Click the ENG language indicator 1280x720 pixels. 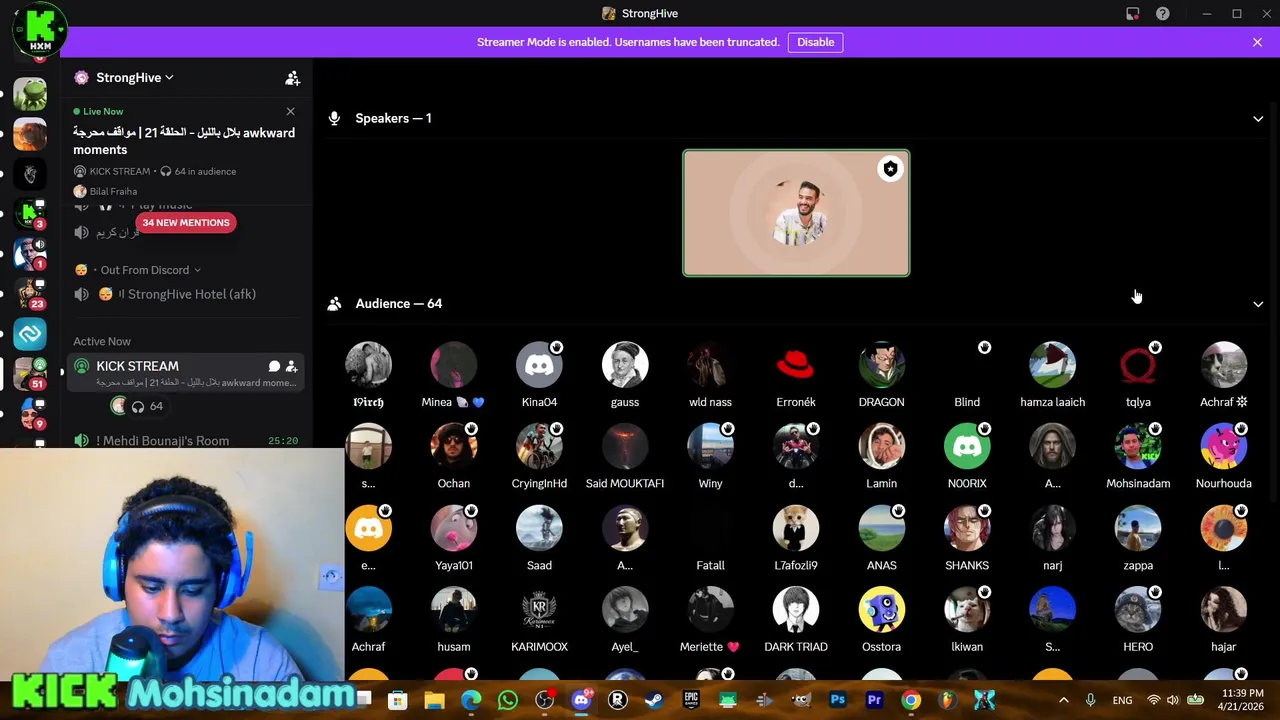point(1122,701)
